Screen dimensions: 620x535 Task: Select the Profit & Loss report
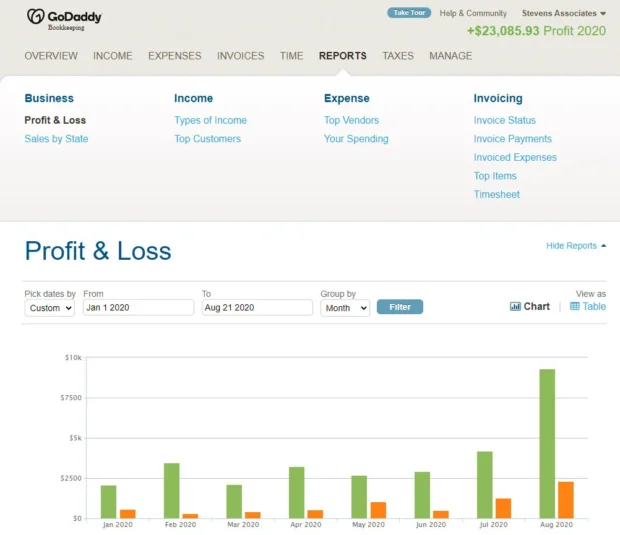(x=55, y=120)
